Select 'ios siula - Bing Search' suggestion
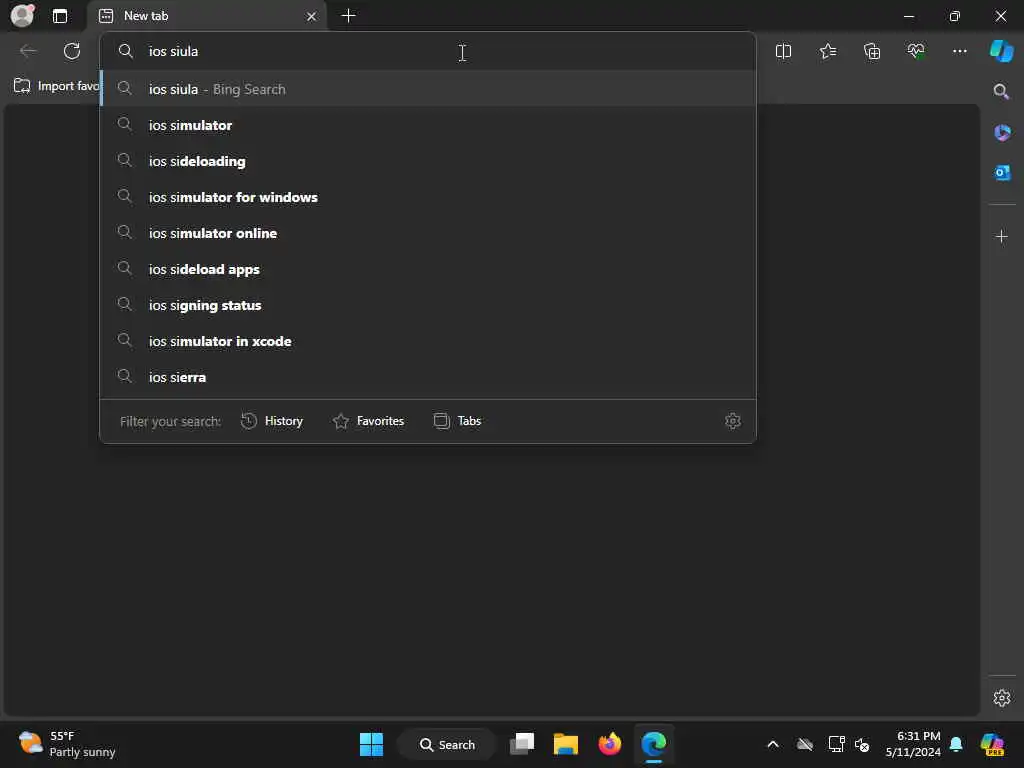This screenshot has width=1024, height=768. [x=428, y=89]
